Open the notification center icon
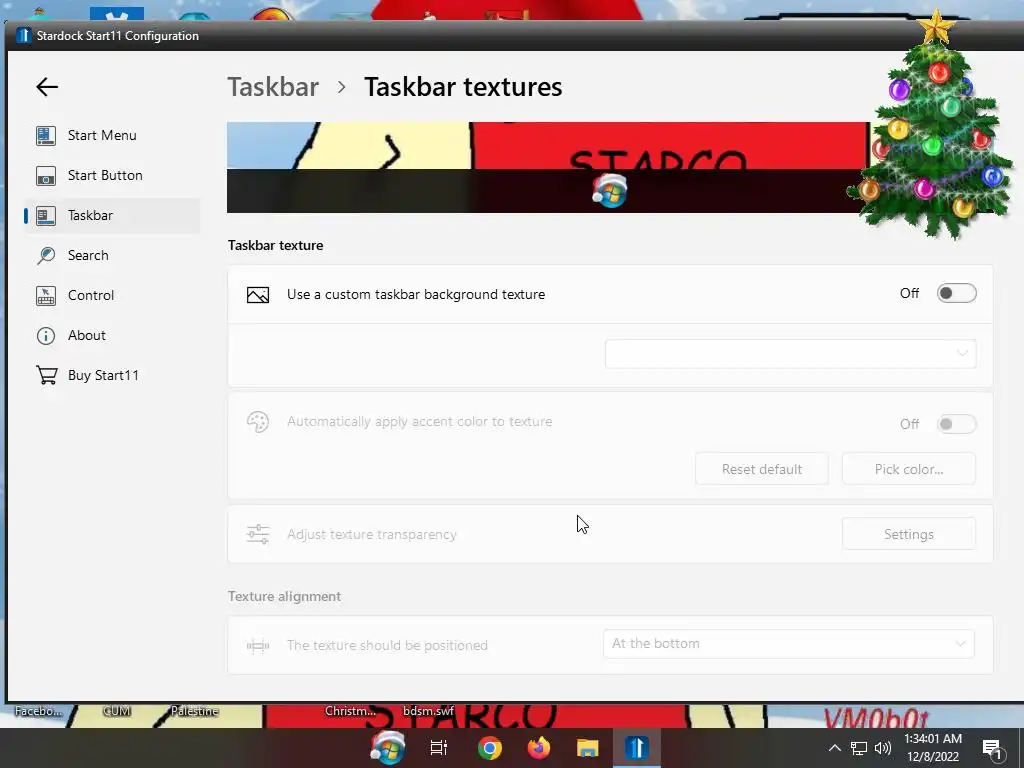Viewport: 1024px width, 768px height. click(x=992, y=750)
